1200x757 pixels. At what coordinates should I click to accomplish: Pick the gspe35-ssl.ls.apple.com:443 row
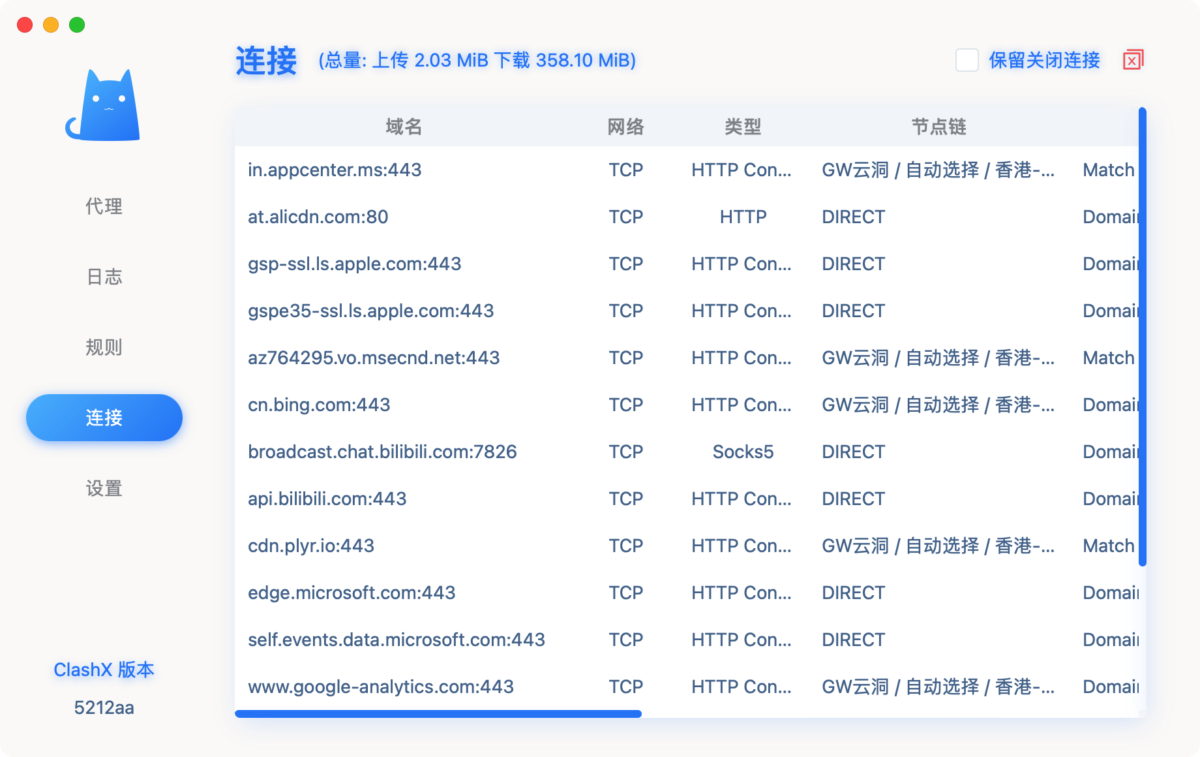pos(687,311)
